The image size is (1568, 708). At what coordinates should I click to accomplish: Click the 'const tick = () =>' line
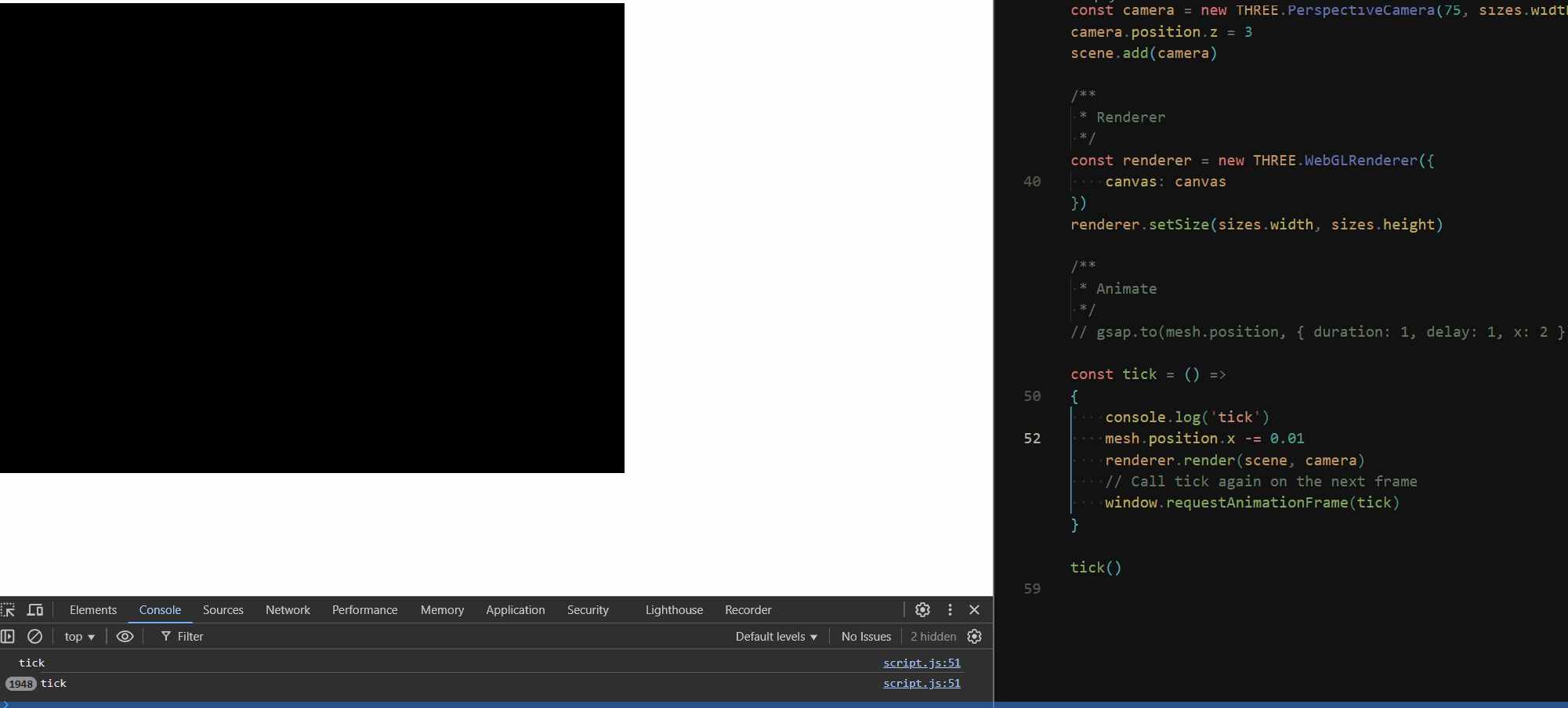[1148, 374]
